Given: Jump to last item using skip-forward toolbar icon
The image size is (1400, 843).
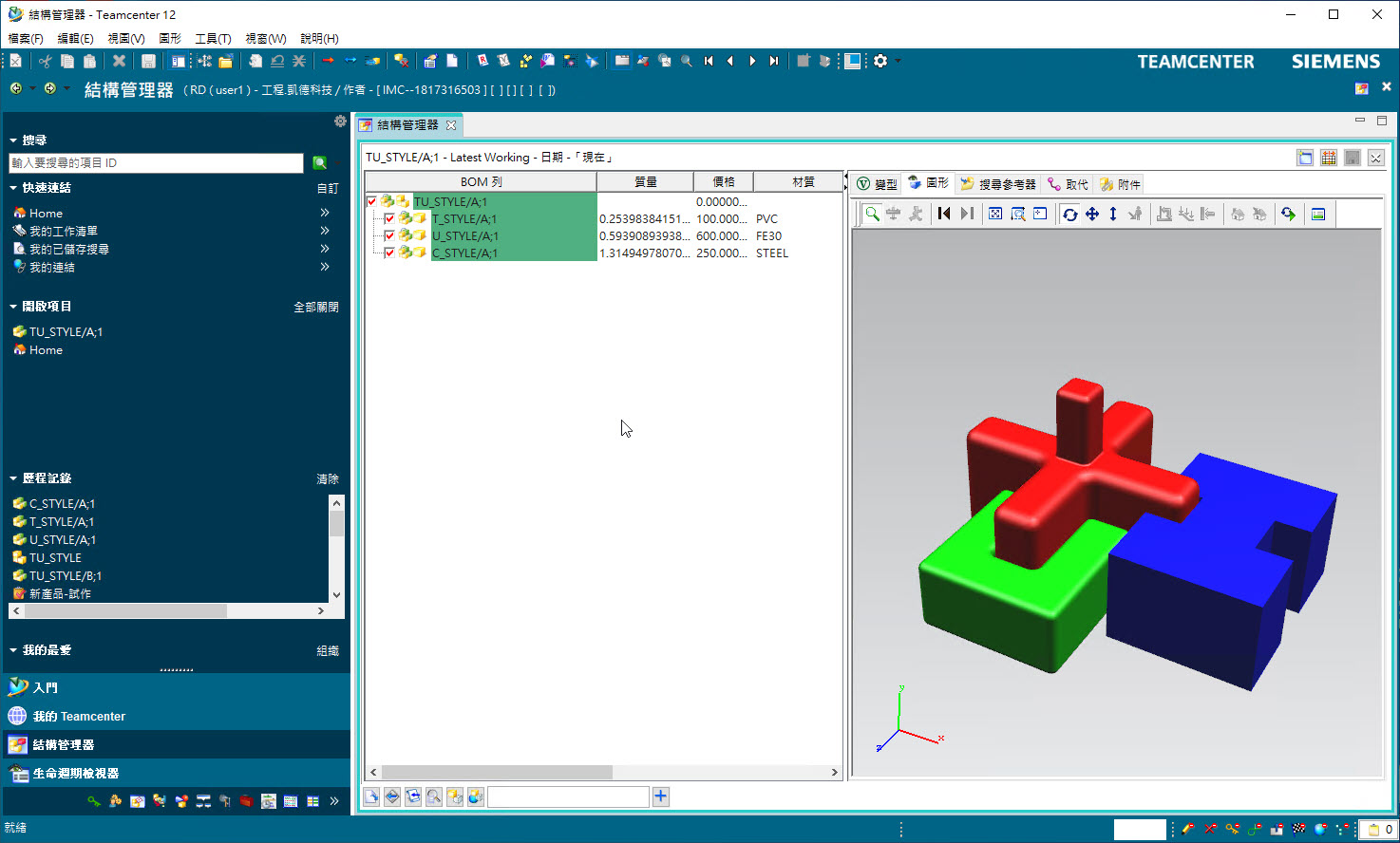Looking at the screenshot, I should 774,61.
